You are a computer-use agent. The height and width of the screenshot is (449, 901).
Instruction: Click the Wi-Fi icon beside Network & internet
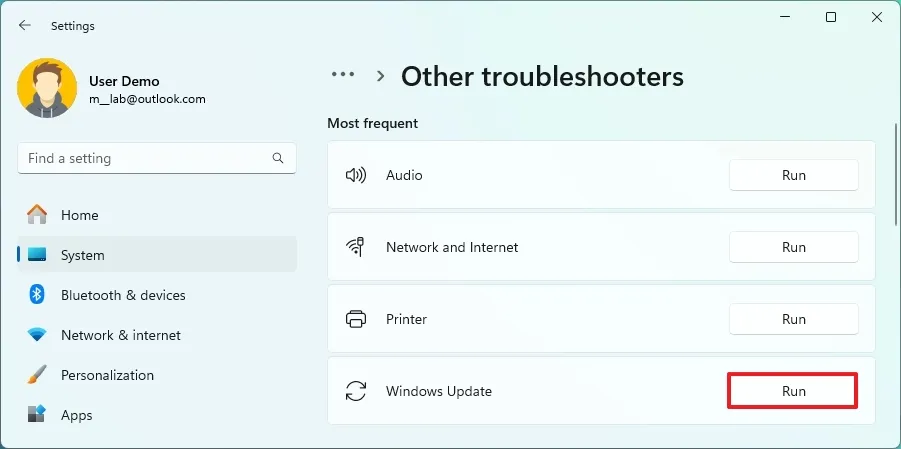coord(37,335)
